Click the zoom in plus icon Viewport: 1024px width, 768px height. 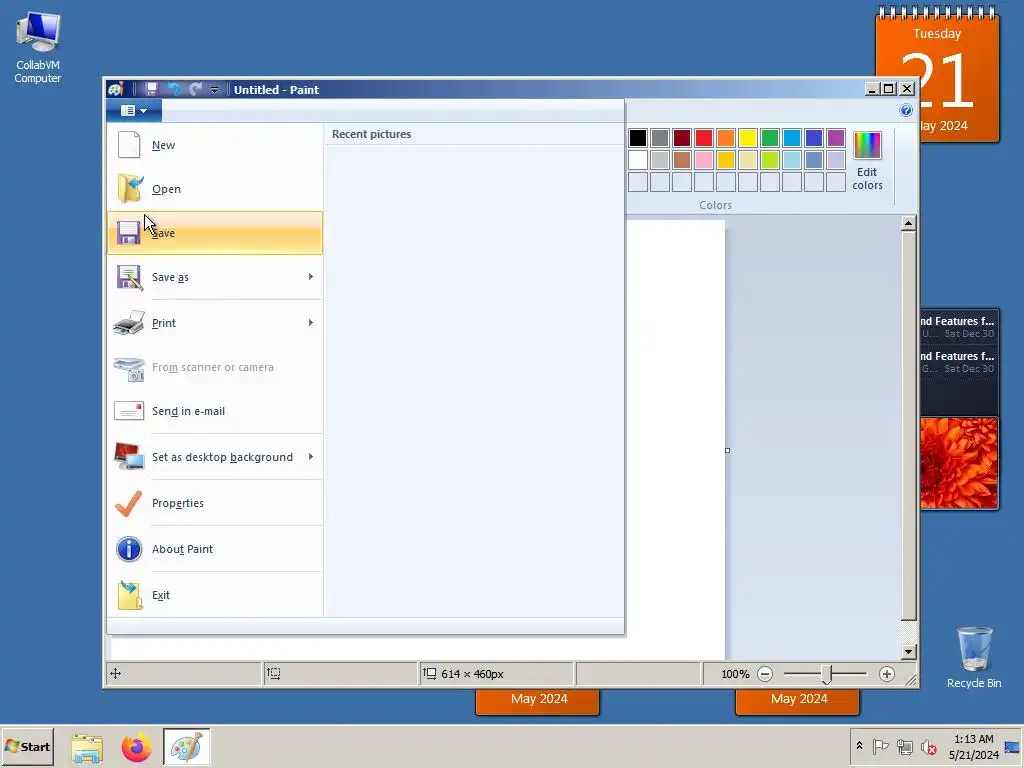click(886, 674)
